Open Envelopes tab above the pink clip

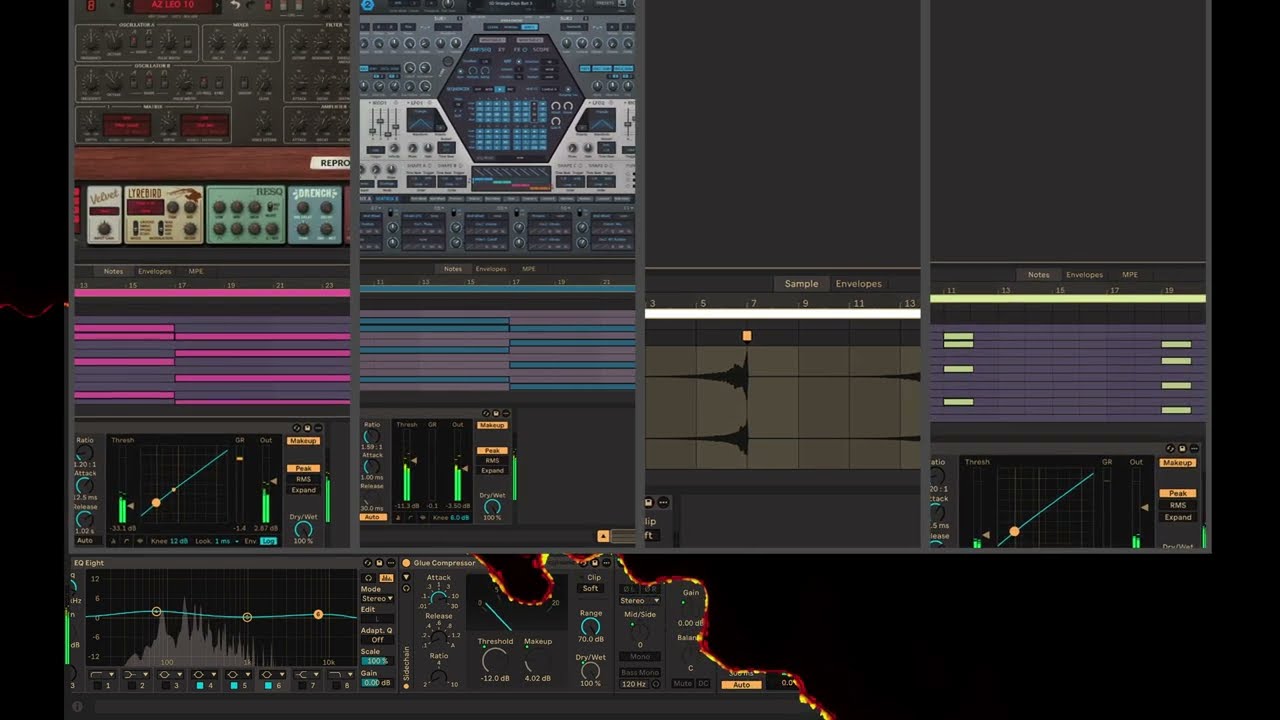pyautogui.click(x=155, y=272)
